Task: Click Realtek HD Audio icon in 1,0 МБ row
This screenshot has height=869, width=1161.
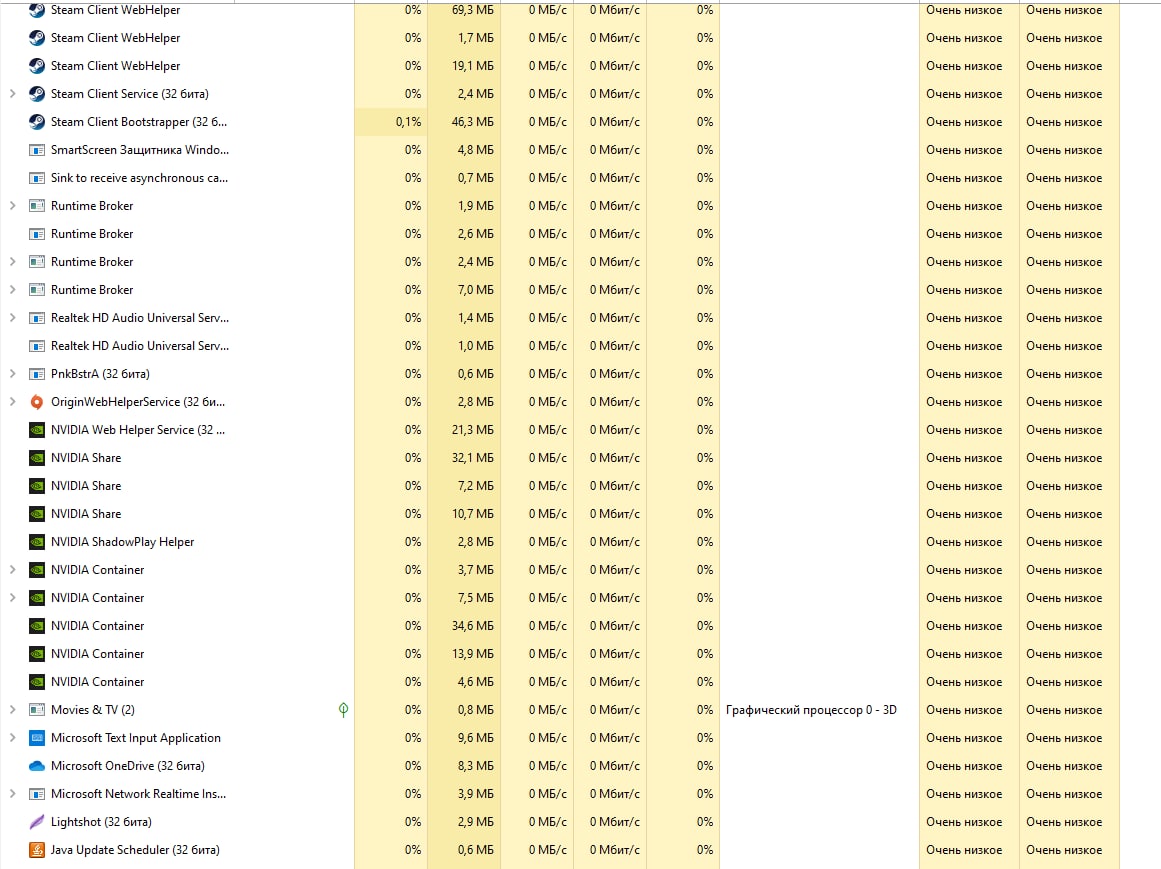Action: (x=36, y=346)
